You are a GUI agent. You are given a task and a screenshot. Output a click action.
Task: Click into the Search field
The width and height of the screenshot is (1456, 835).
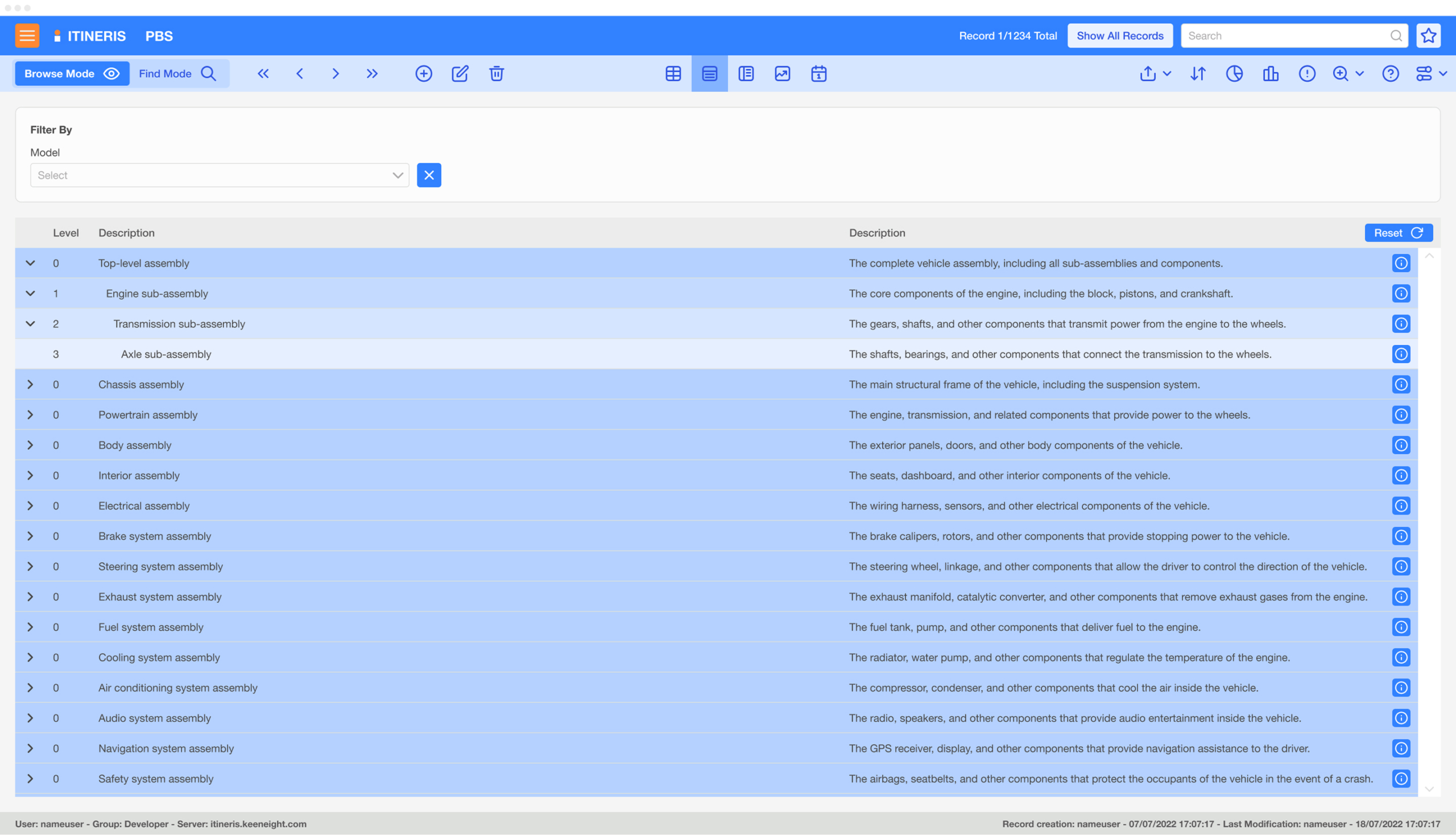point(1295,36)
